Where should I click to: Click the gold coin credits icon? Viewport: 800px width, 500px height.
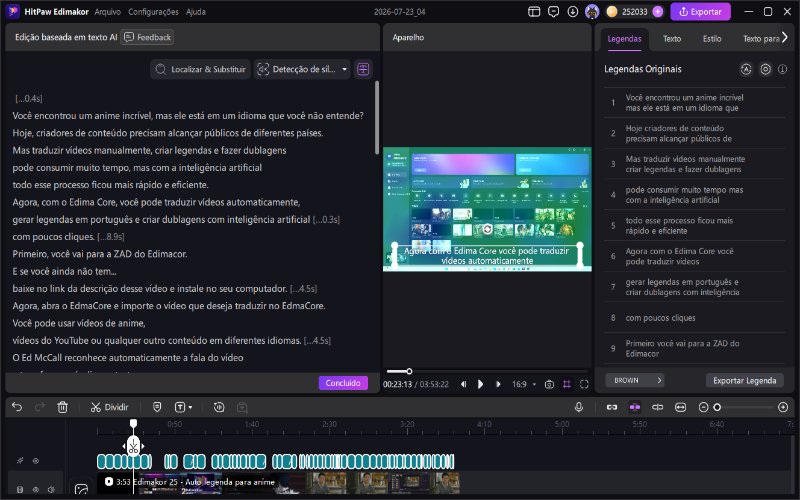click(612, 12)
